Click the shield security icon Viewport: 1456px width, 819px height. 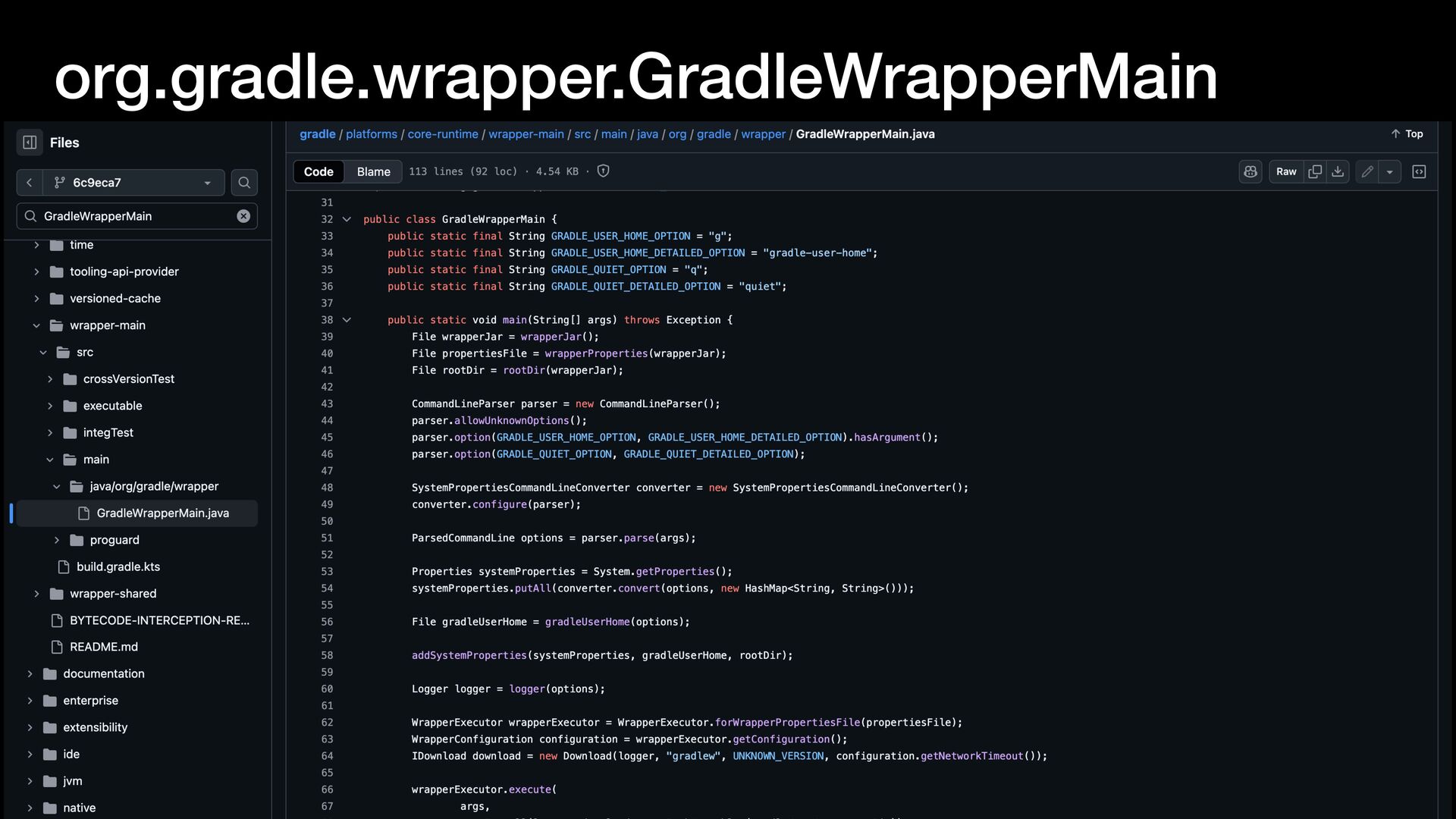[604, 171]
